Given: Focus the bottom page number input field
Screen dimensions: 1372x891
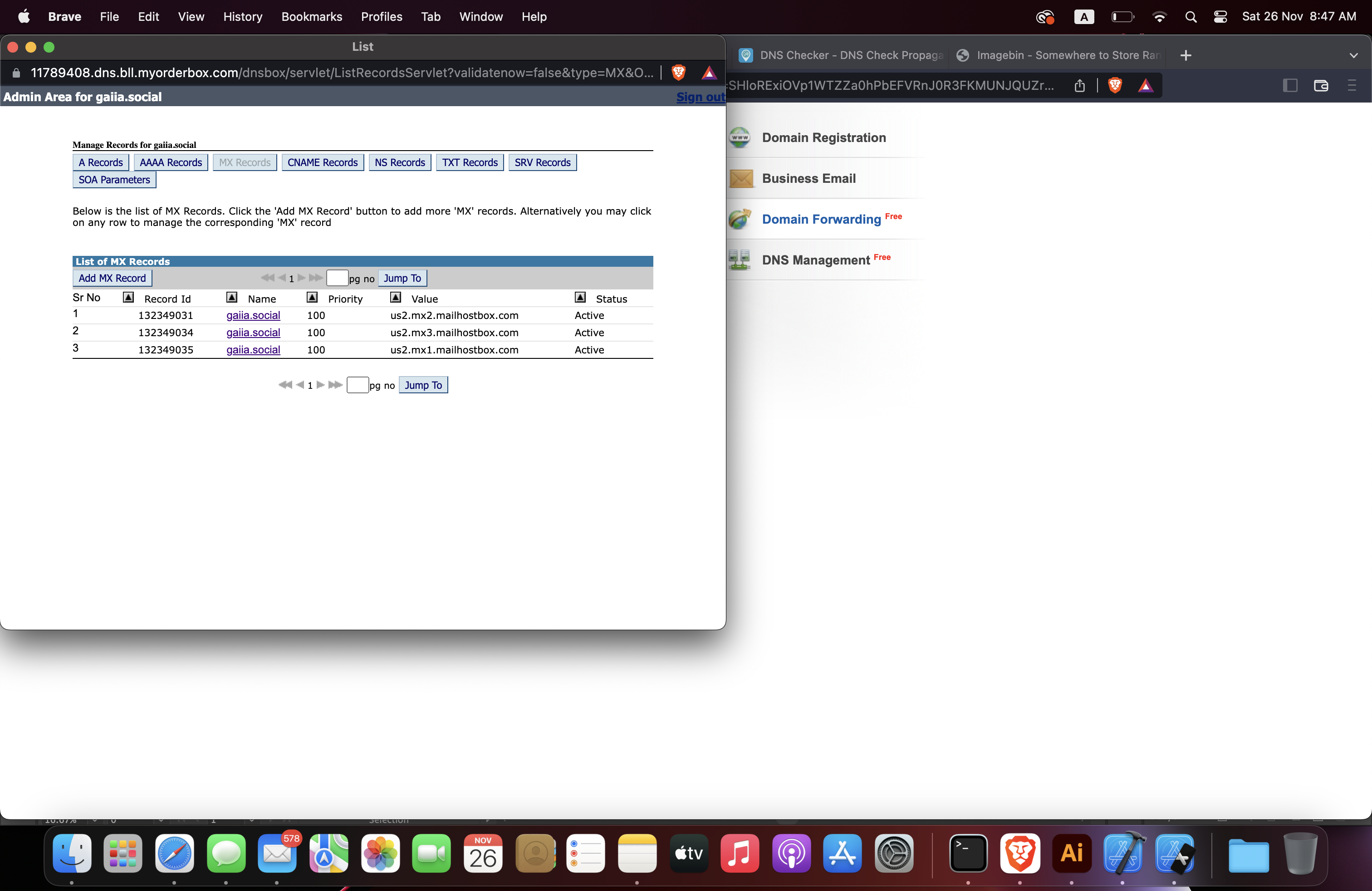Looking at the screenshot, I should pyautogui.click(x=358, y=385).
